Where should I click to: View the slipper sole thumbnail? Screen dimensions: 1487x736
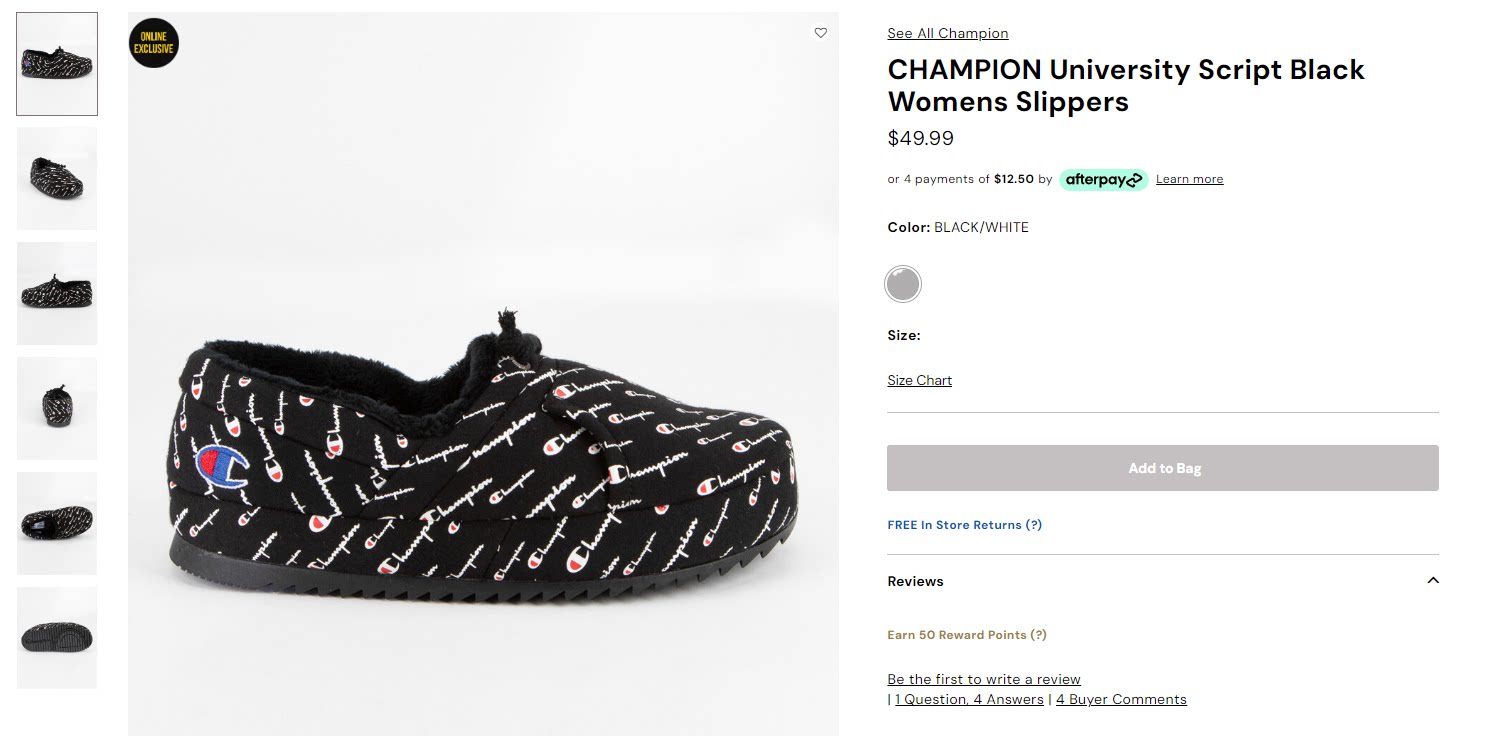57,638
